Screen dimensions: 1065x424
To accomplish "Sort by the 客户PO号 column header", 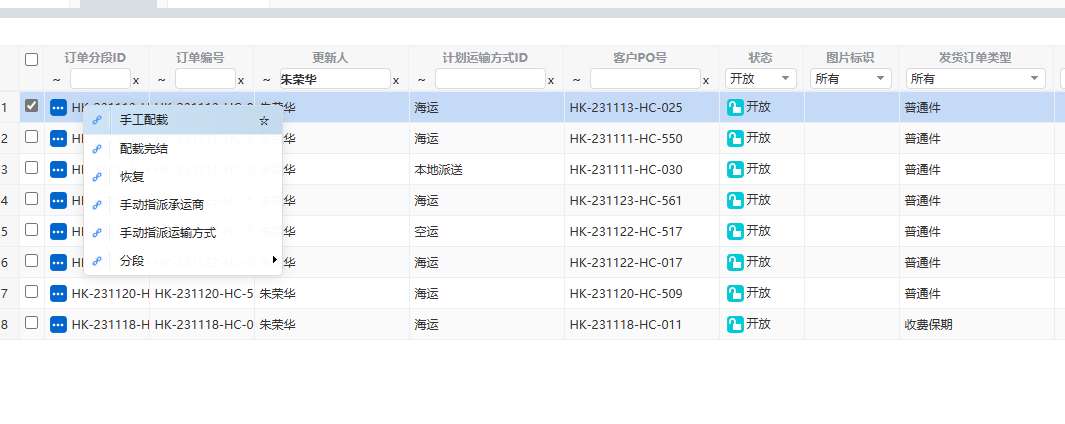I will [639, 58].
